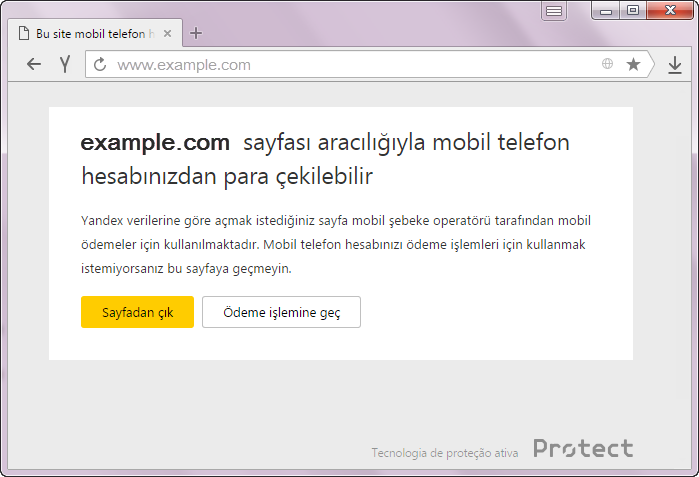Click the bold 'example.com' heading text
This screenshot has height=477, width=699.
coord(155,143)
